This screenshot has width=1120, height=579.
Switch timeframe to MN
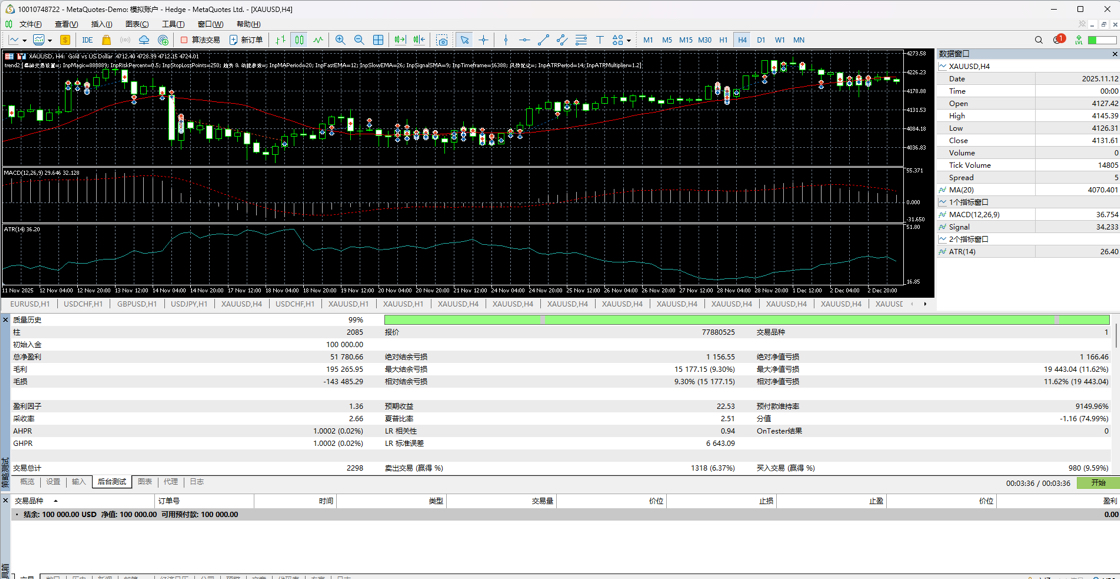[x=799, y=40]
